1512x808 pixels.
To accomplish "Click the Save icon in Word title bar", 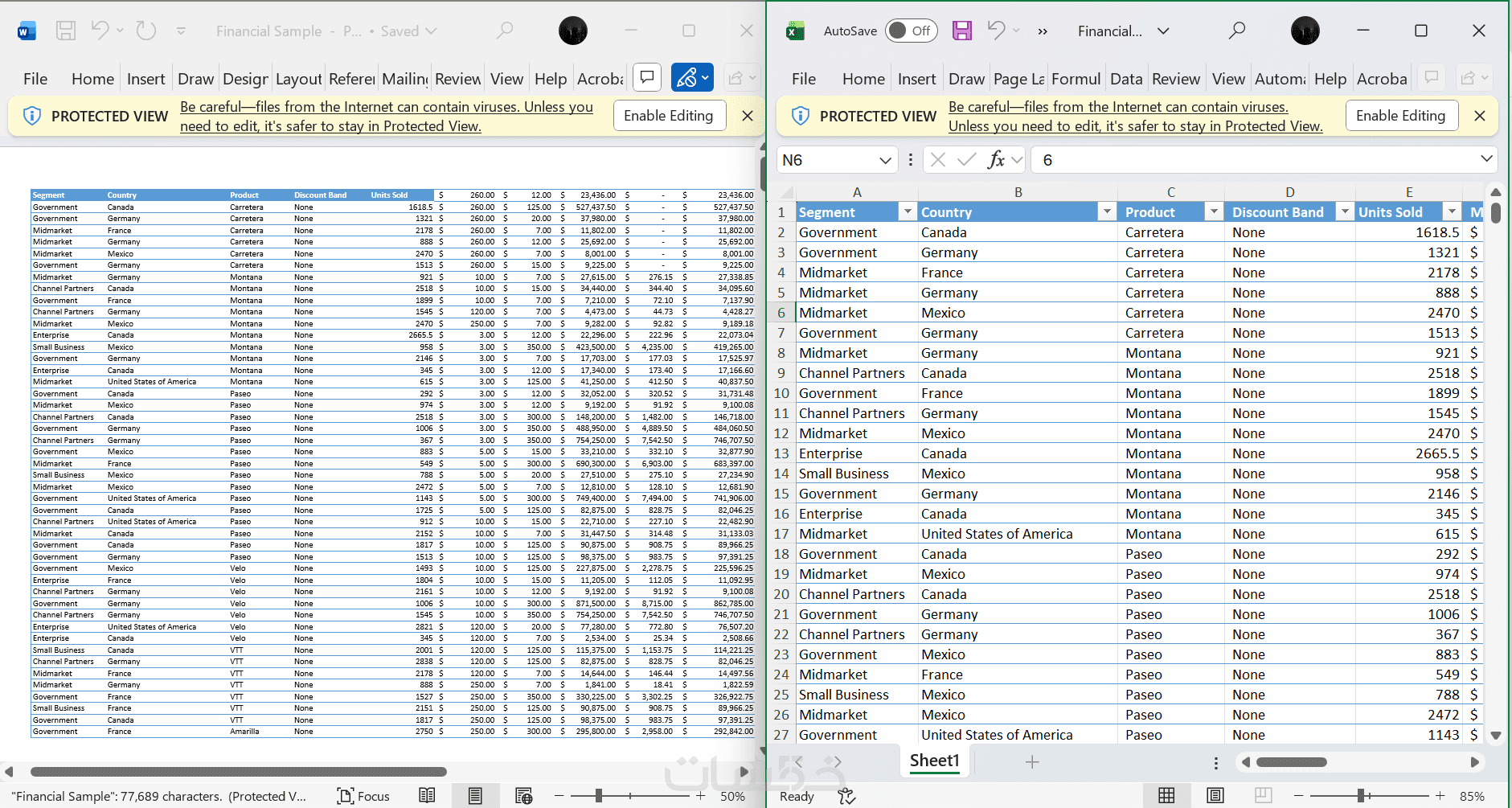I will click(x=66, y=31).
